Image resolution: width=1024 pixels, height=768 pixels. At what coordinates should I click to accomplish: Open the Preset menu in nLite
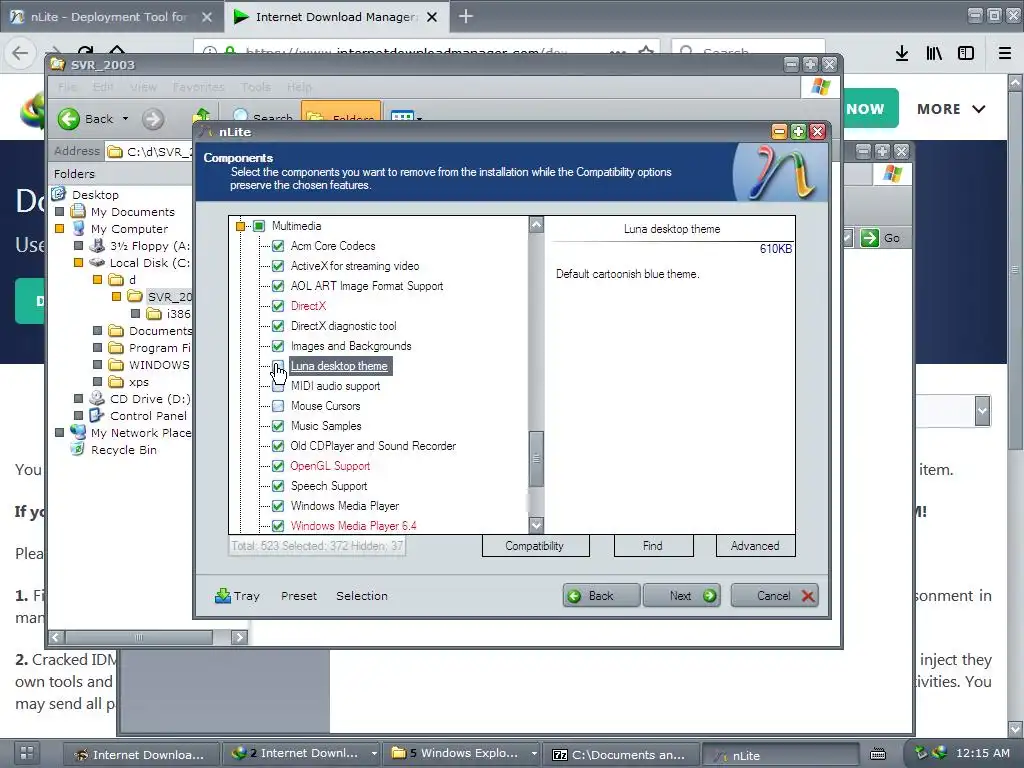tap(299, 596)
